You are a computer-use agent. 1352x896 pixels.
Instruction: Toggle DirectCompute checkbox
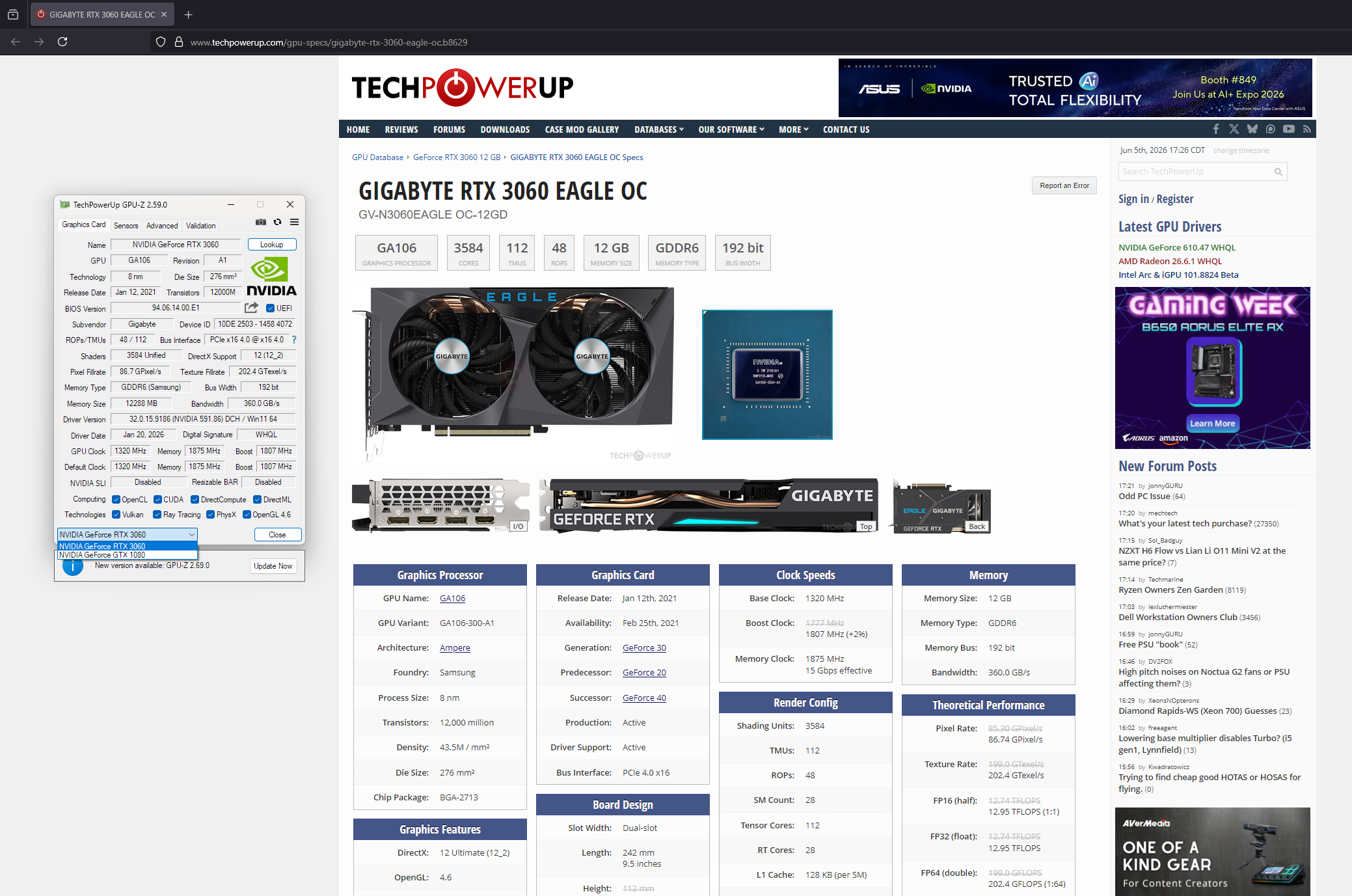click(x=195, y=500)
